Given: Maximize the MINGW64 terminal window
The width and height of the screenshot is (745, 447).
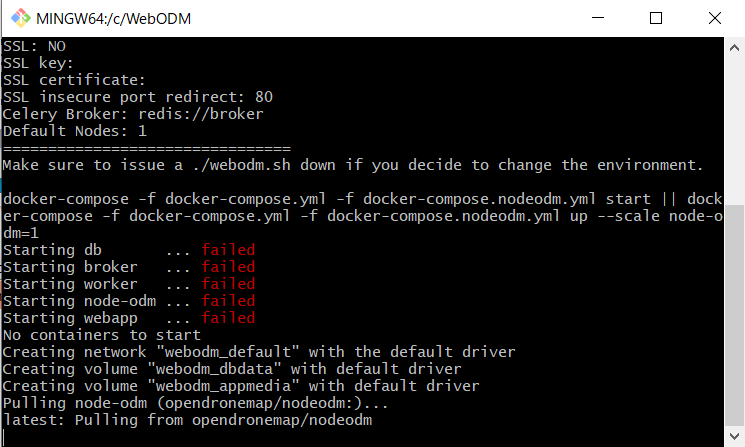Looking at the screenshot, I should pos(656,18).
